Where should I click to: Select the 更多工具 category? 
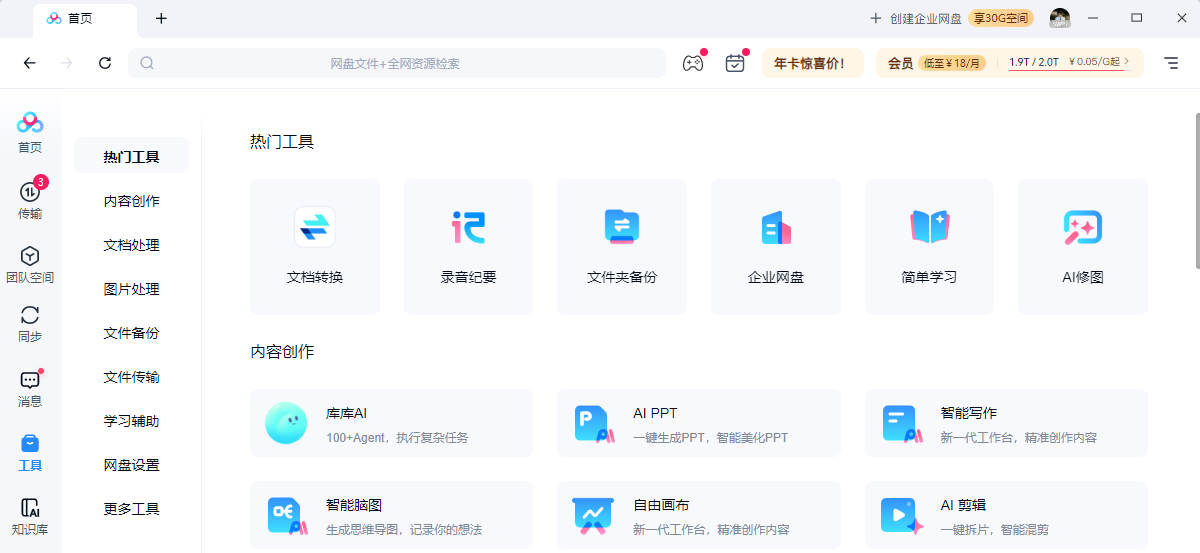pos(132,508)
